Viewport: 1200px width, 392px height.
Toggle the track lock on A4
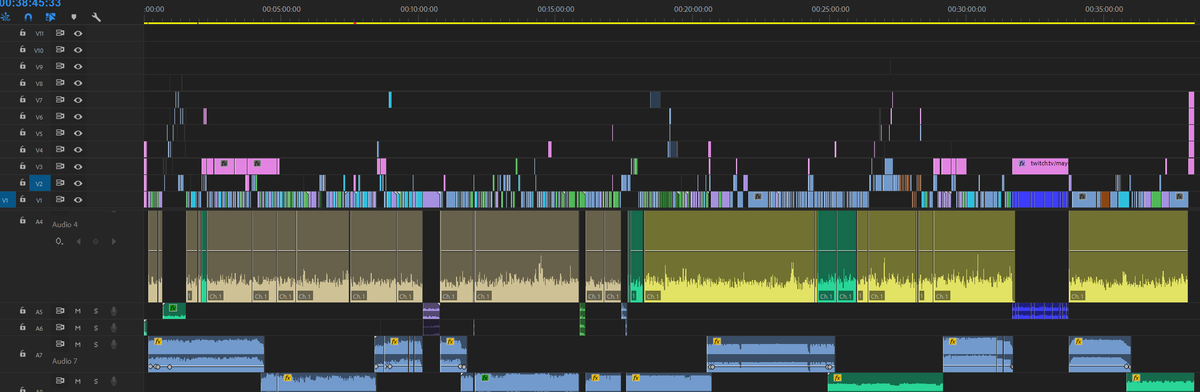coord(22,221)
